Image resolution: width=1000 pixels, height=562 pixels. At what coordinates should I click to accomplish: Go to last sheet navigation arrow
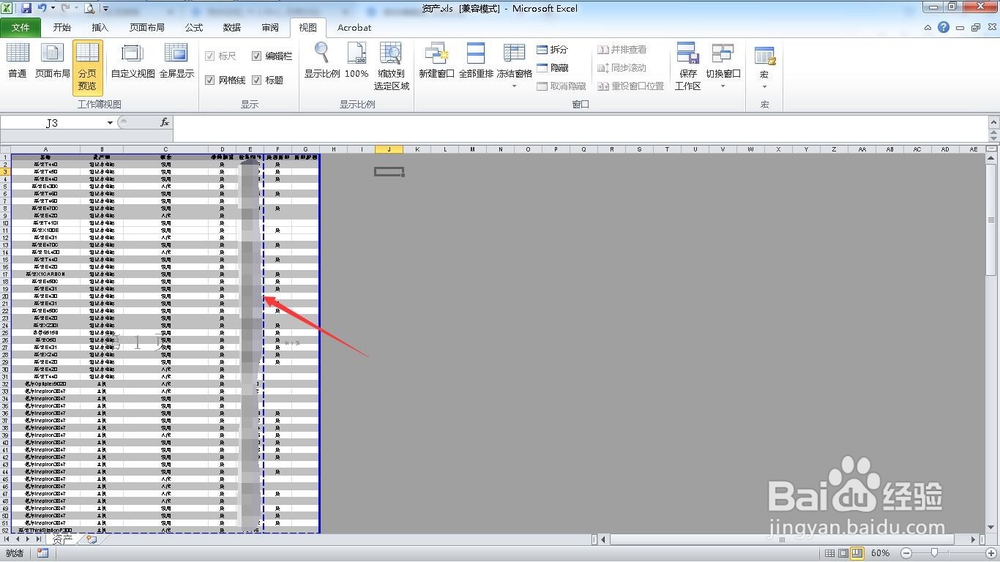[38, 540]
